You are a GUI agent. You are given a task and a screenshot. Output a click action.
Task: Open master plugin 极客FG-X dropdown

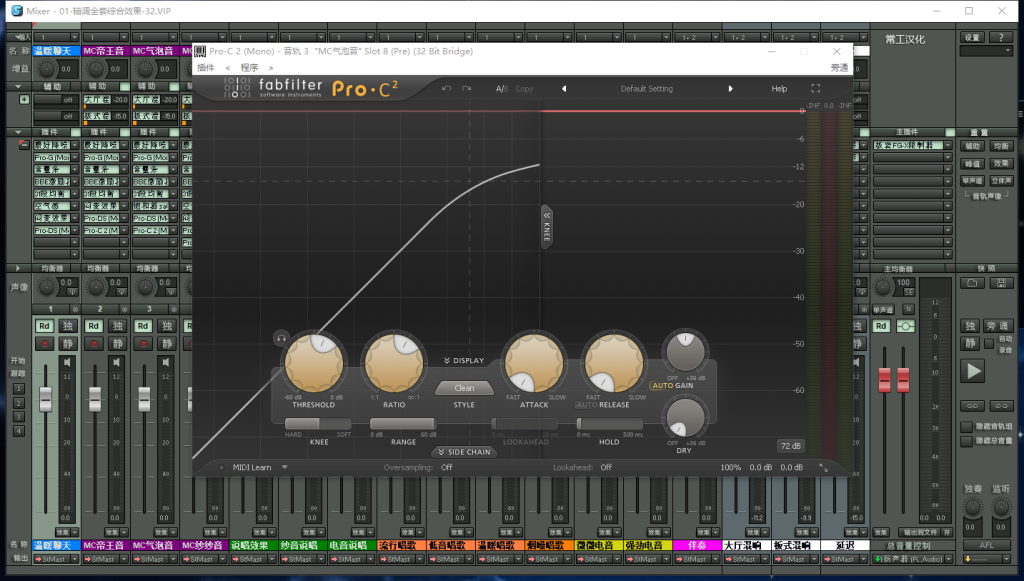coord(948,145)
